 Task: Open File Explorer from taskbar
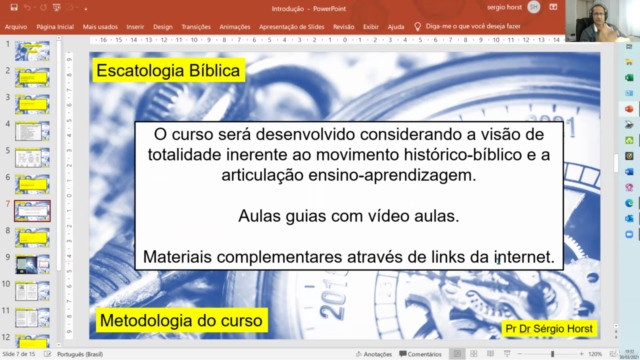pos(629,62)
